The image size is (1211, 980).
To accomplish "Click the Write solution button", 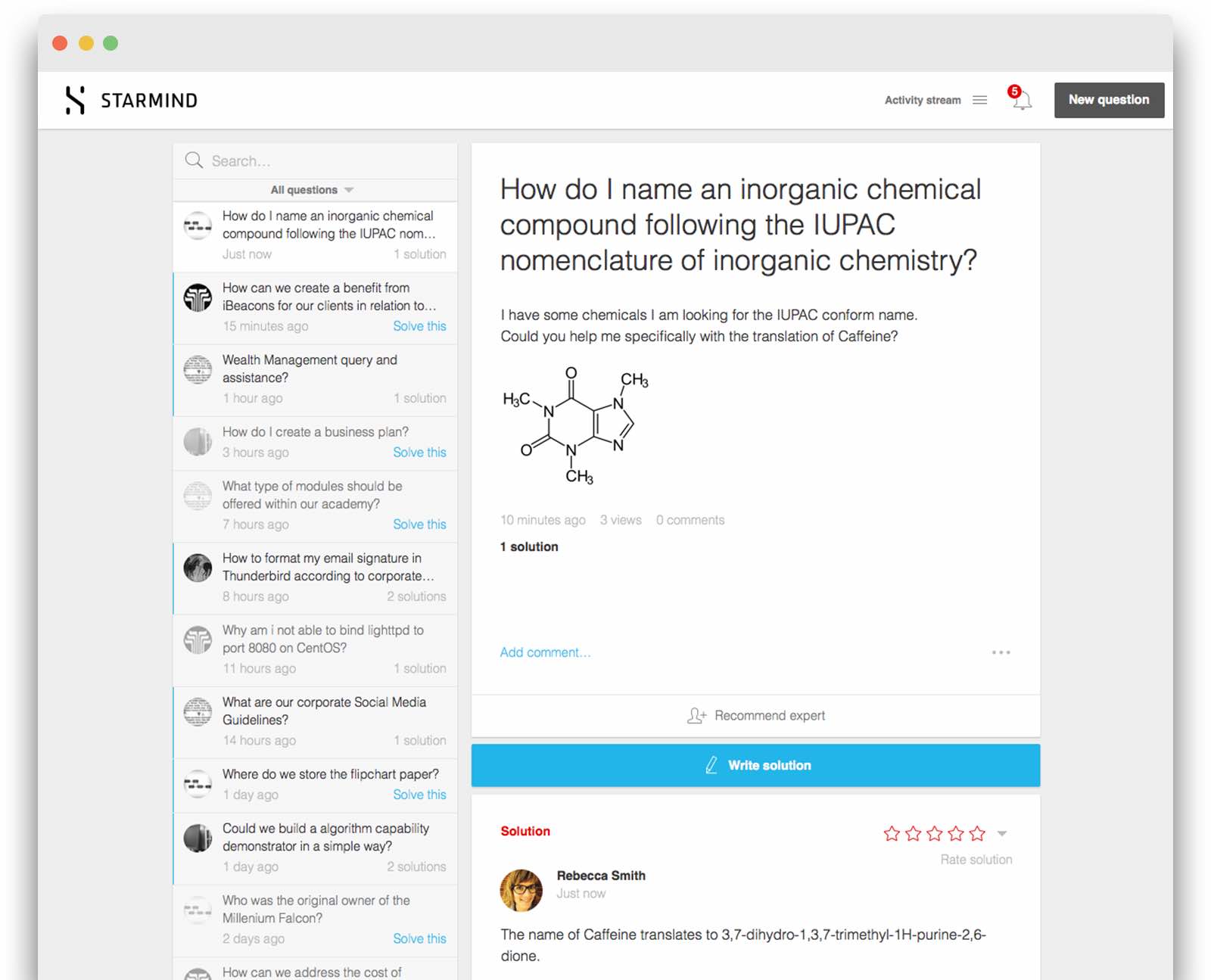I will coord(755,765).
